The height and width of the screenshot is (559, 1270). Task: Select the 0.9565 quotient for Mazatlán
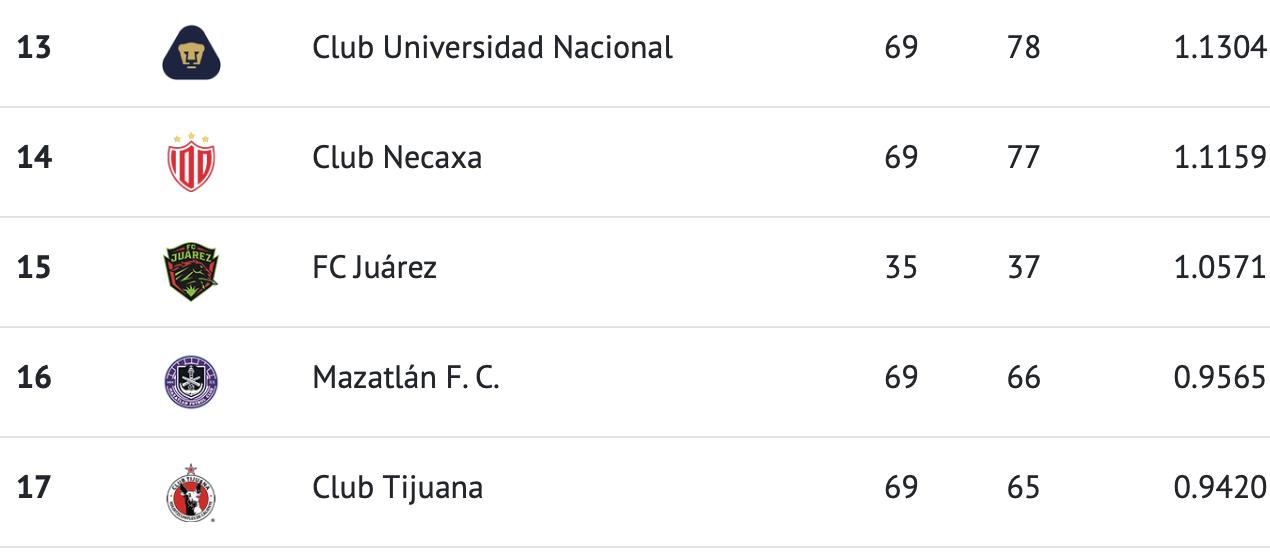coord(1220,378)
